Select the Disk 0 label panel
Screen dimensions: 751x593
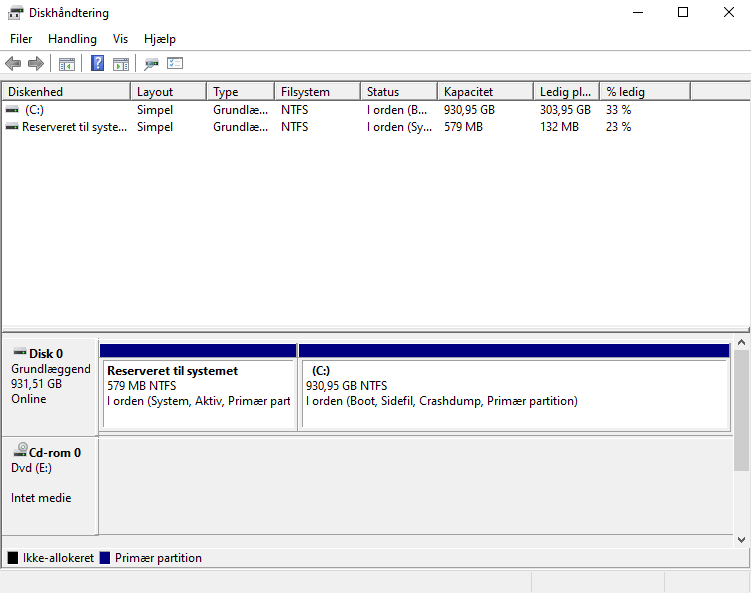pyautogui.click(x=50, y=387)
